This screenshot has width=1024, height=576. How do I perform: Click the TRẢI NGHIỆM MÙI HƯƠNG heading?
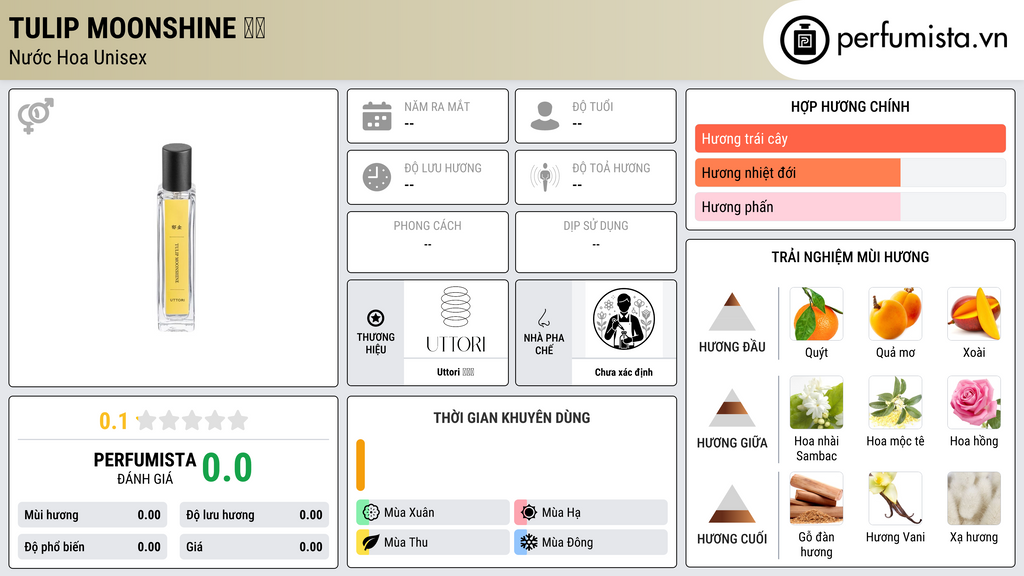(x=850, y=257)
